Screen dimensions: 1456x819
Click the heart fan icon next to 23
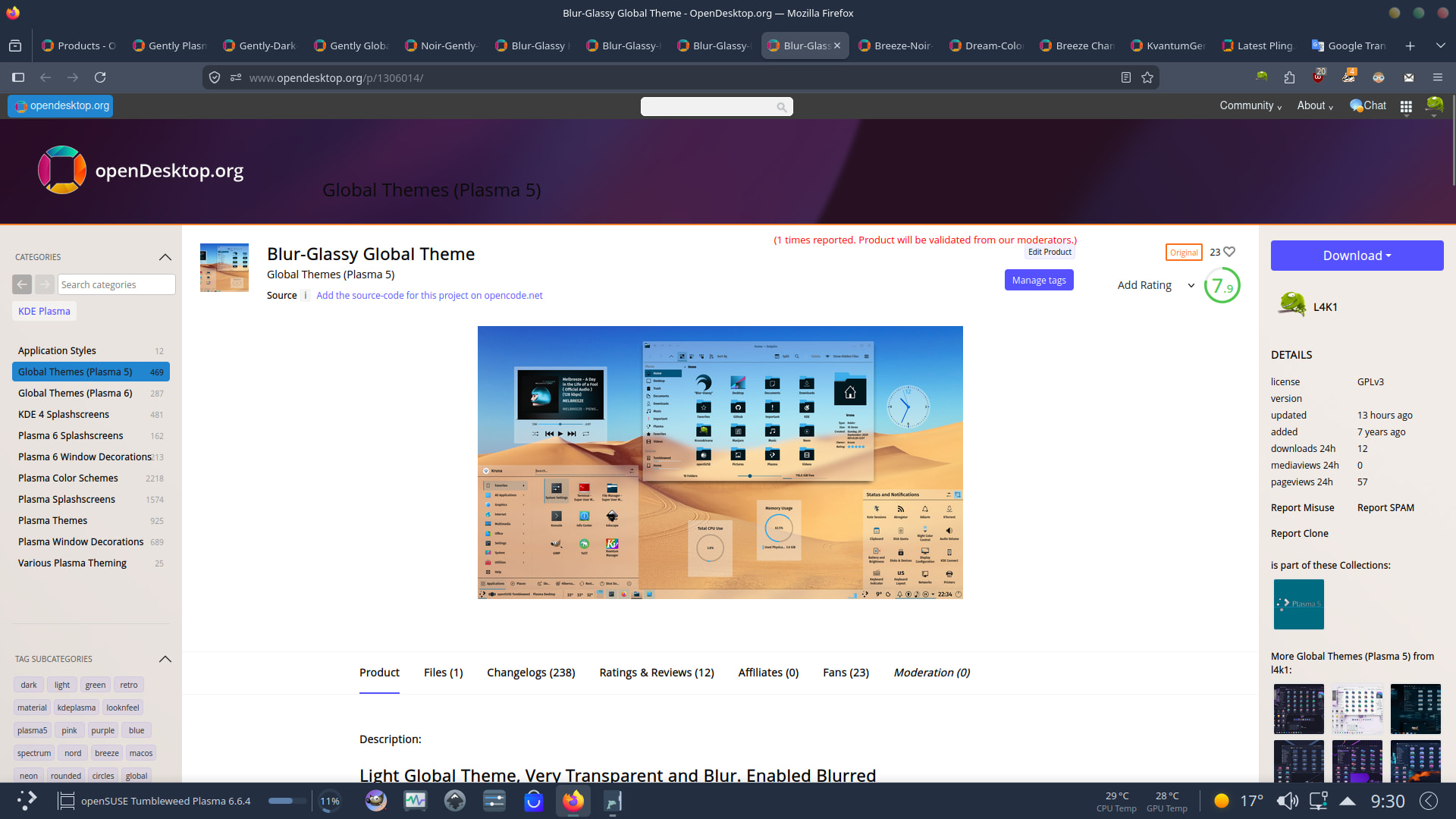coord(1229,252)
